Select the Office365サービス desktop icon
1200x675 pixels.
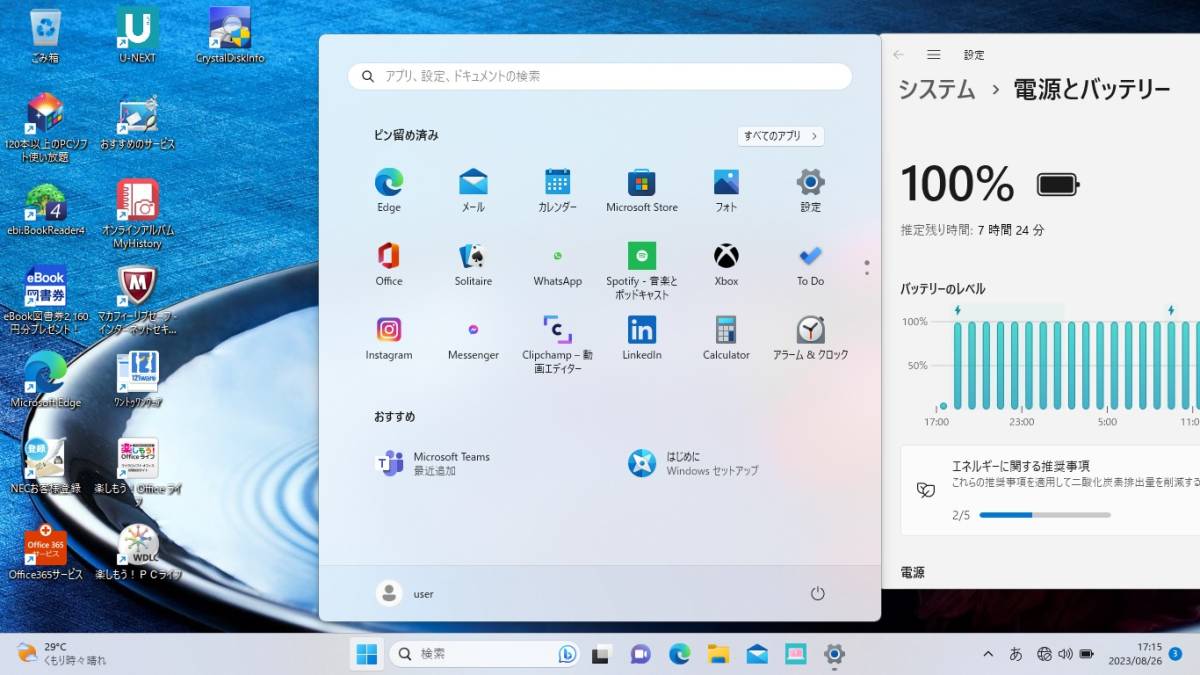[45, 553]
